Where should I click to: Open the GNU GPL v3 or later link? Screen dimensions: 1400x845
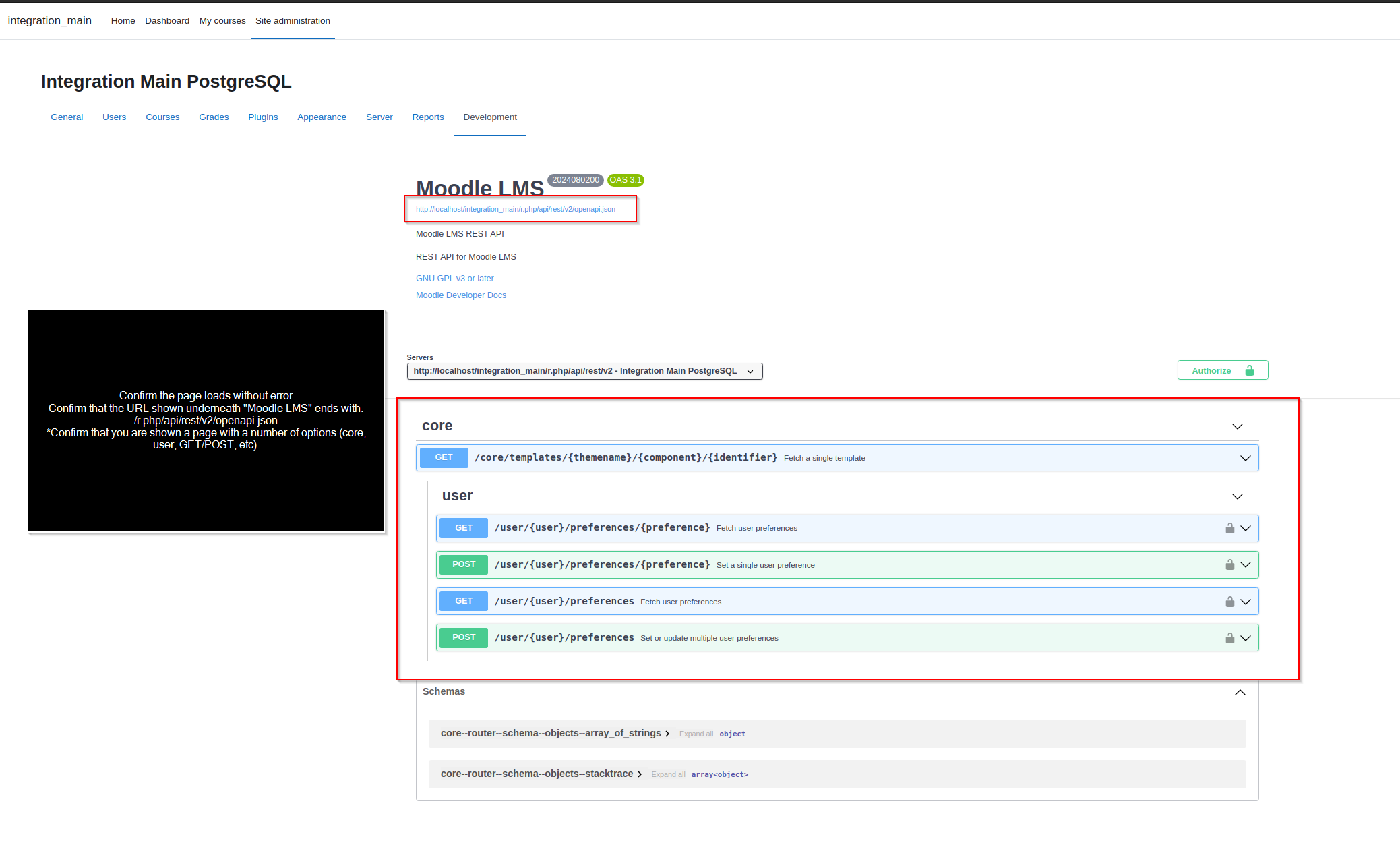pyautogui.click(x=455, y=279)
